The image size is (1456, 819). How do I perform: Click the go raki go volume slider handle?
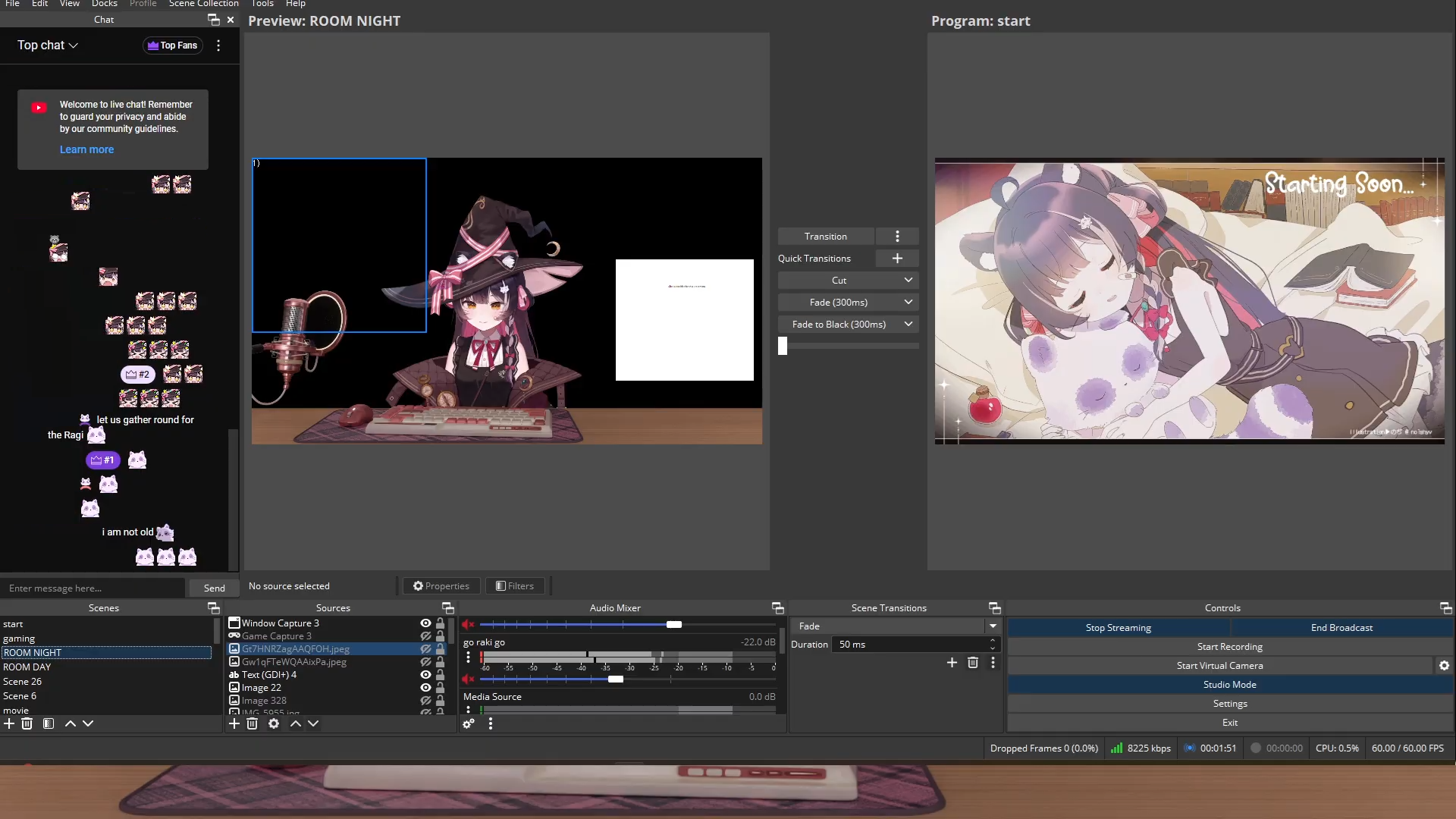616,679
